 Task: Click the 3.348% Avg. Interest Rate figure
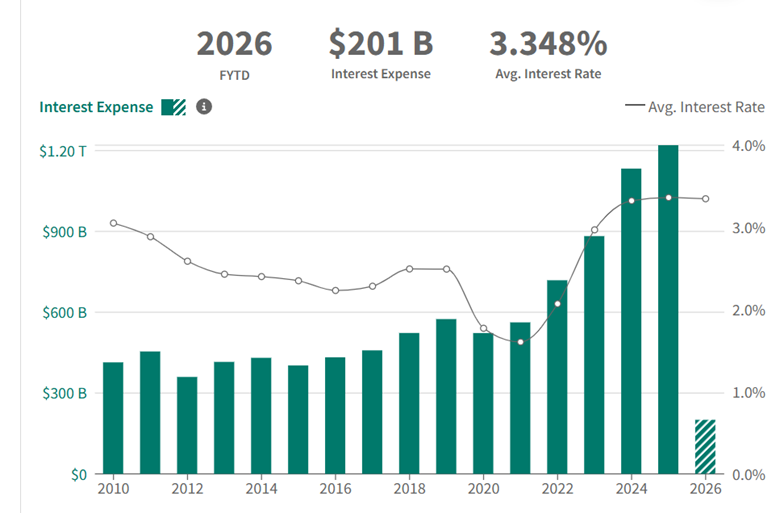coord(547,44)
